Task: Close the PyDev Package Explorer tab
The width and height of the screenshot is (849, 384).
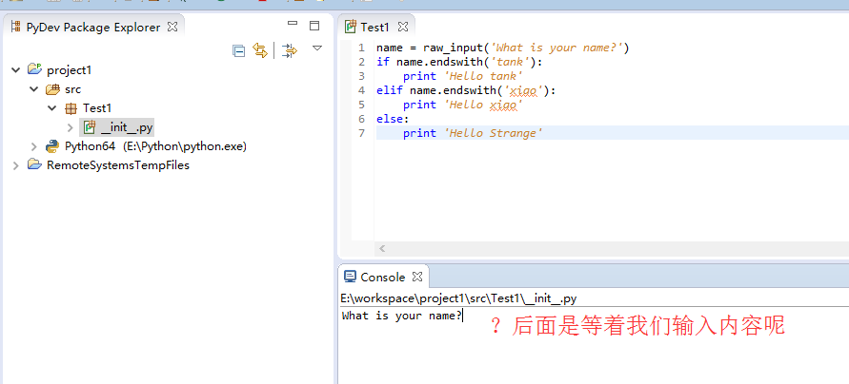Action: coord(172,27)
